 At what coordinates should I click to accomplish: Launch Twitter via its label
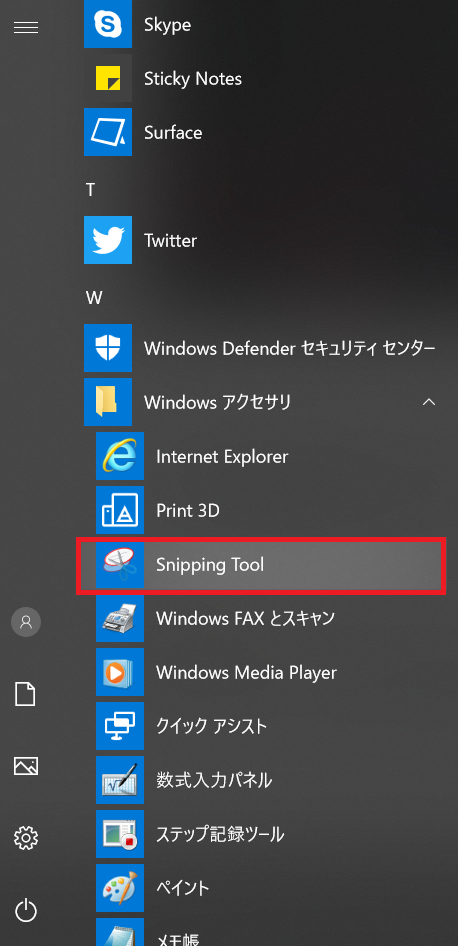[171, 241]
